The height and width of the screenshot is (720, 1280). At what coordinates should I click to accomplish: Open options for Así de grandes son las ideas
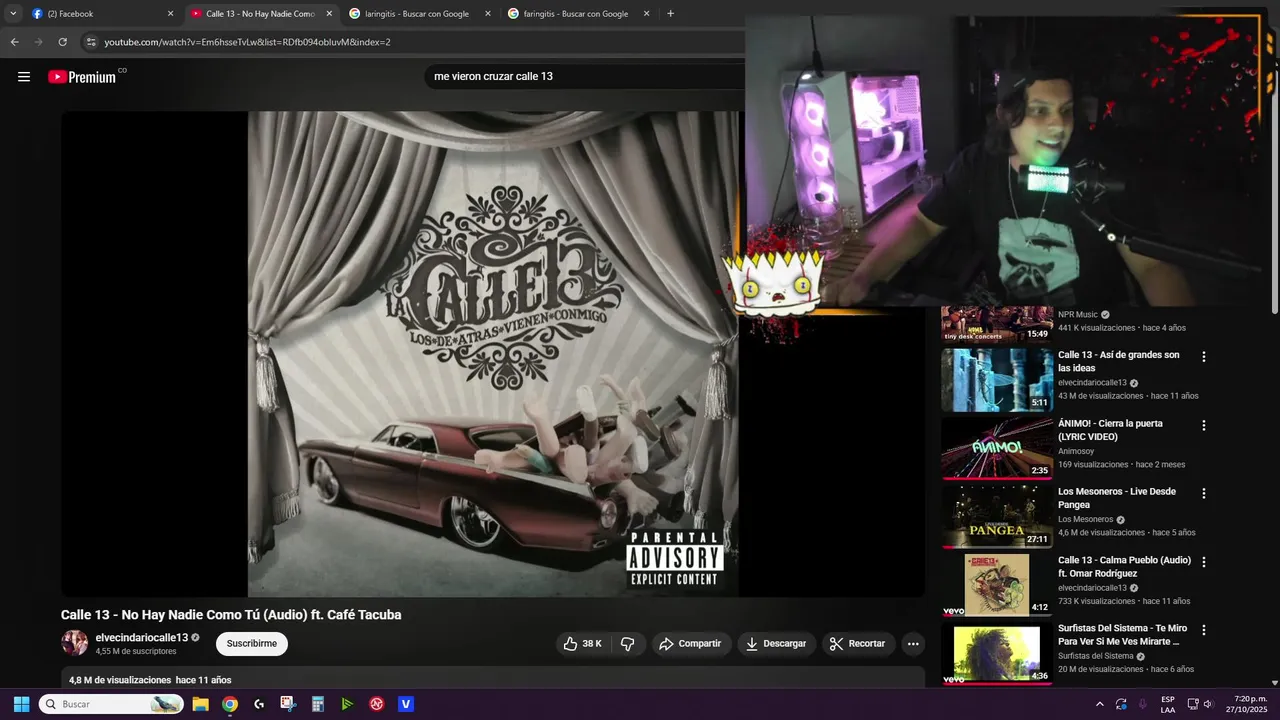[1204, 356]
